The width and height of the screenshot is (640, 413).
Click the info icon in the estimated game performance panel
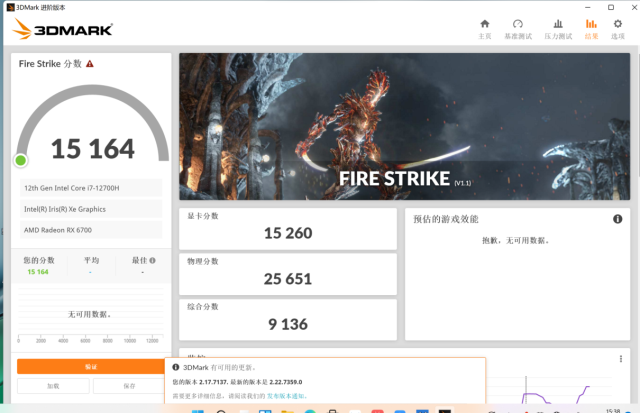pos(618,219)
